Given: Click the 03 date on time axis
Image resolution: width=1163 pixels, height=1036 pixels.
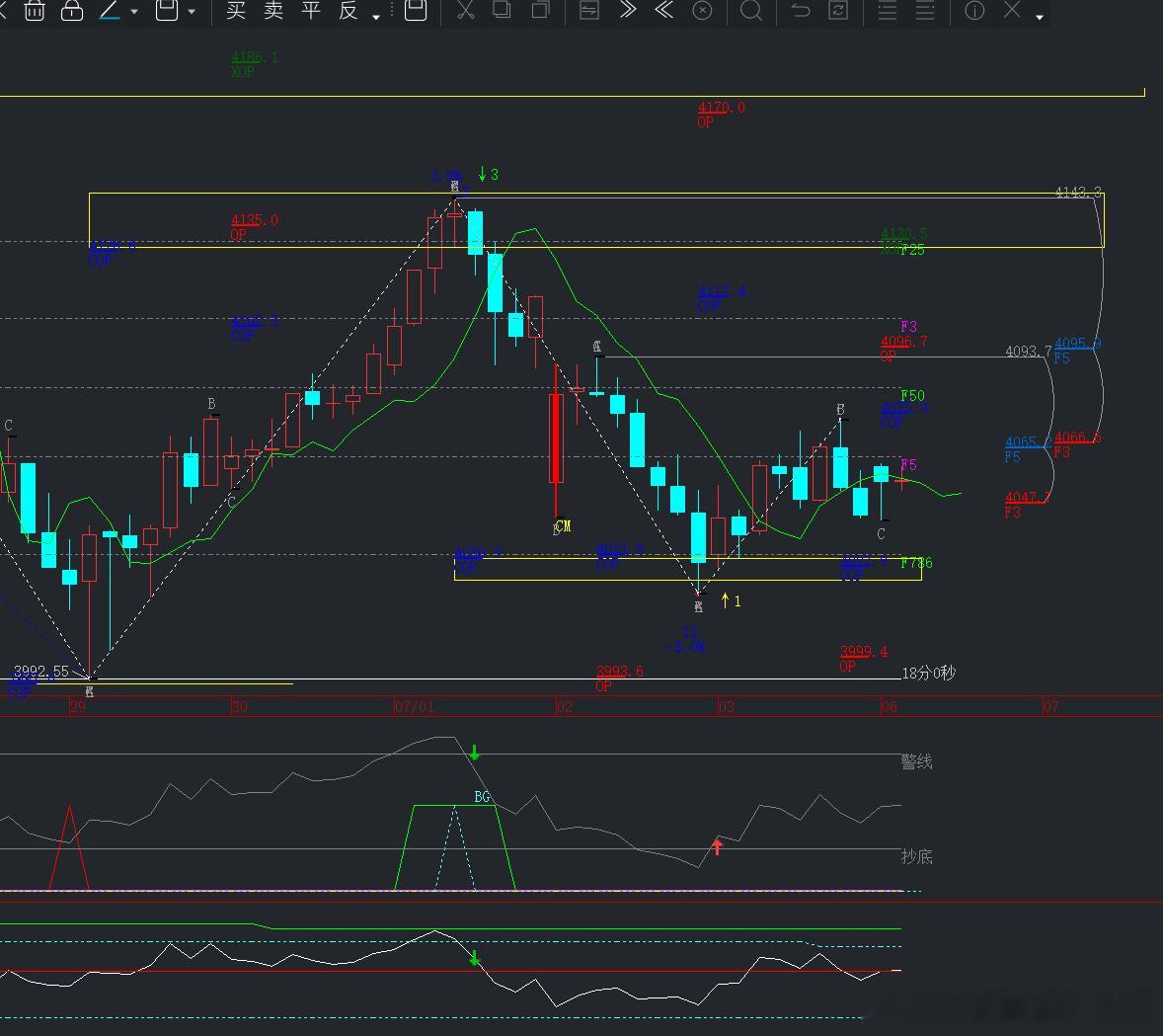Looking at the screenshot, I should 726,706.
